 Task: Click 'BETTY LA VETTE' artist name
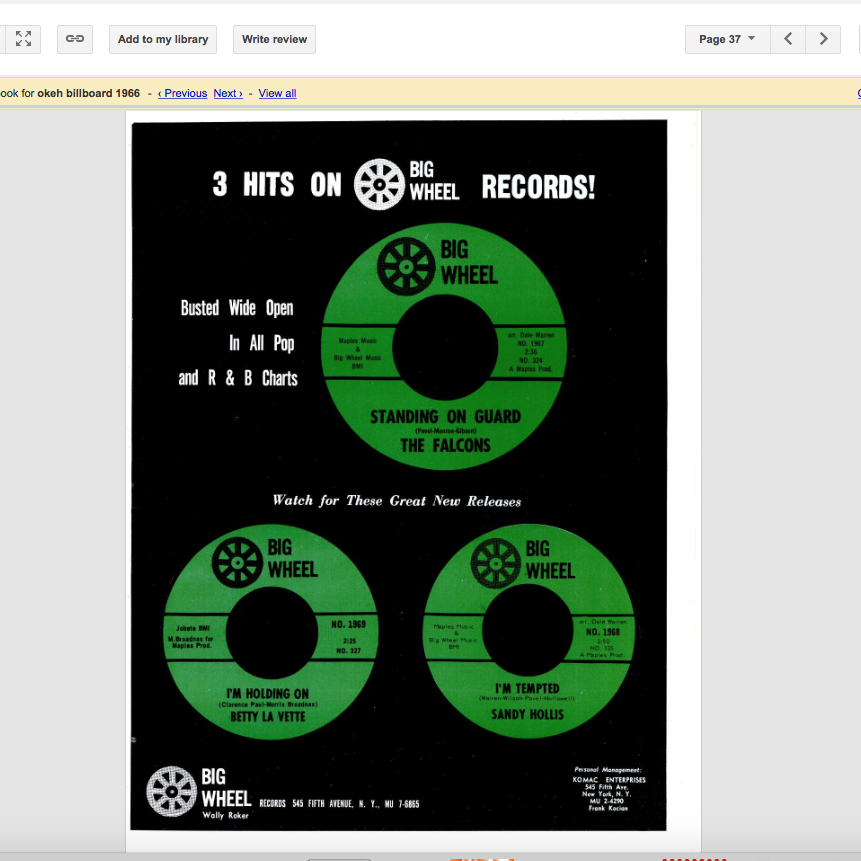267,717
